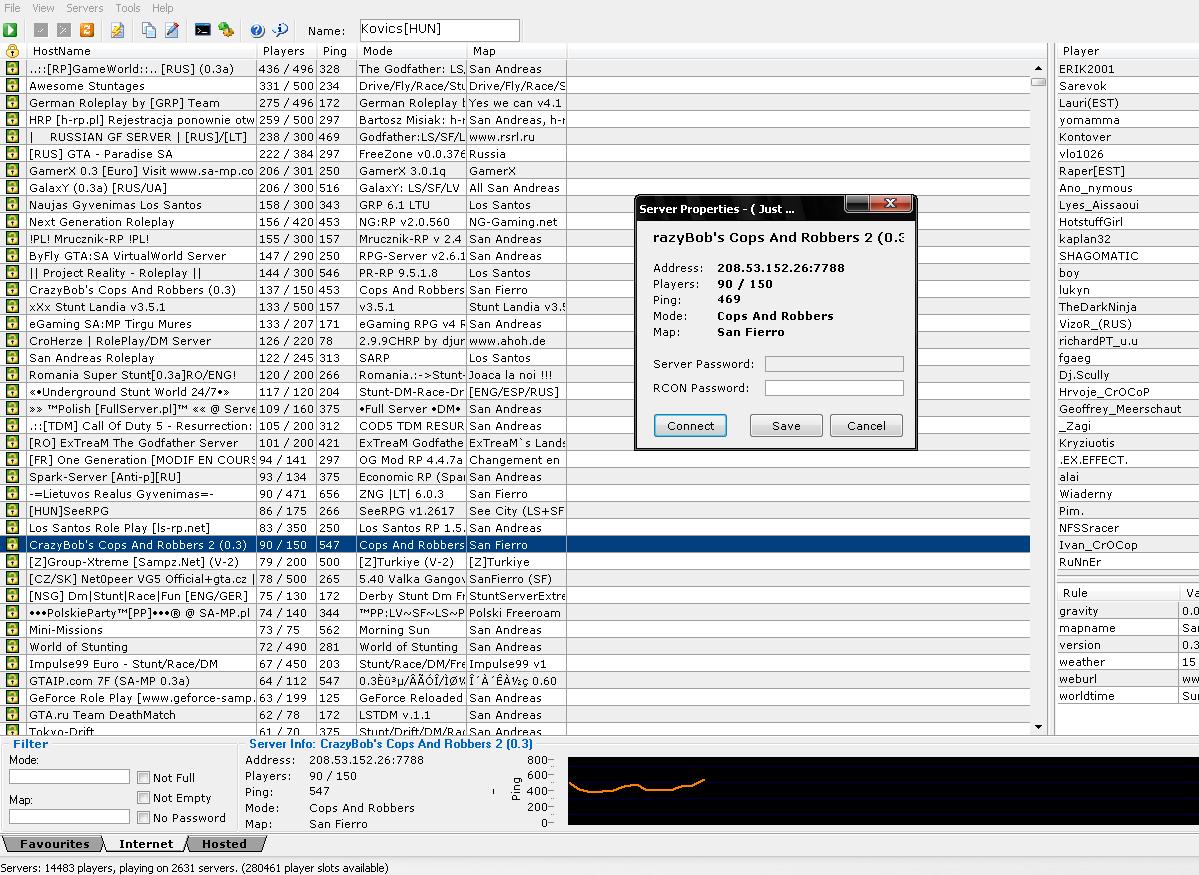The width and height of the screenshot is (1199, 875).
Task: Click the lock icon beside ByFly GTA:SA VirtualWorld Server
Action: [12, 255]
